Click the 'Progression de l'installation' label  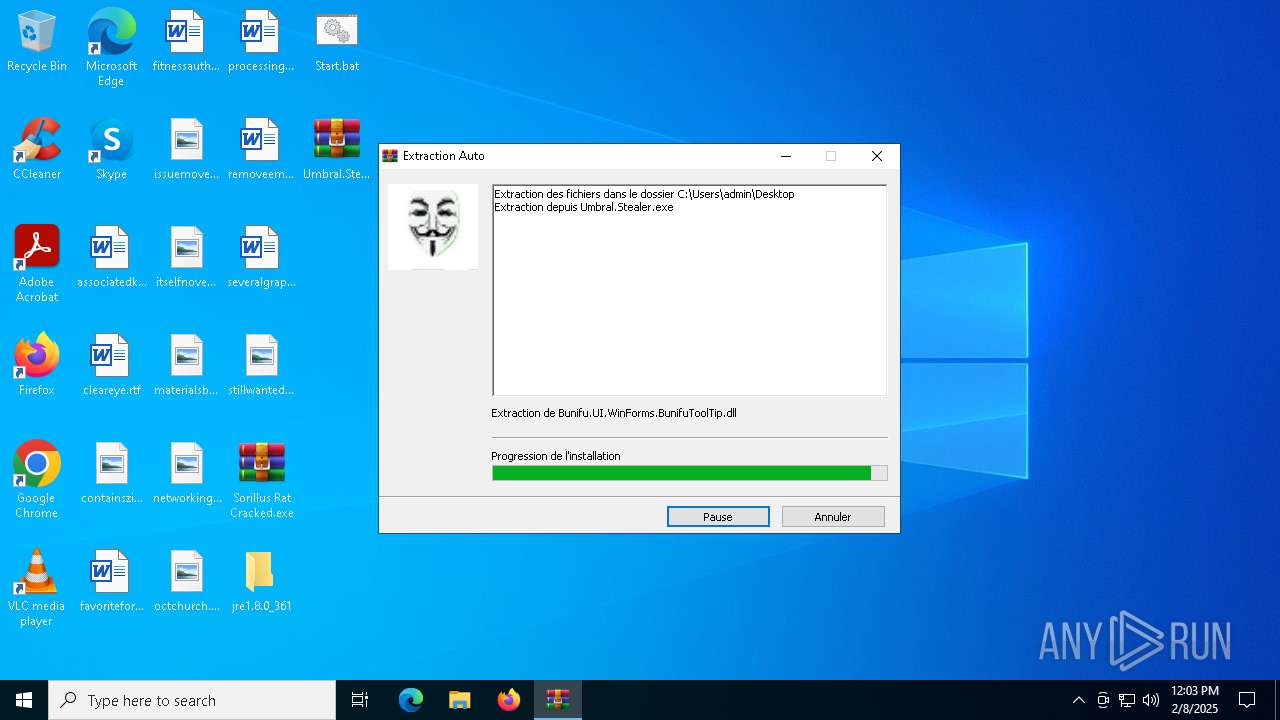click(x=556, y=456)
